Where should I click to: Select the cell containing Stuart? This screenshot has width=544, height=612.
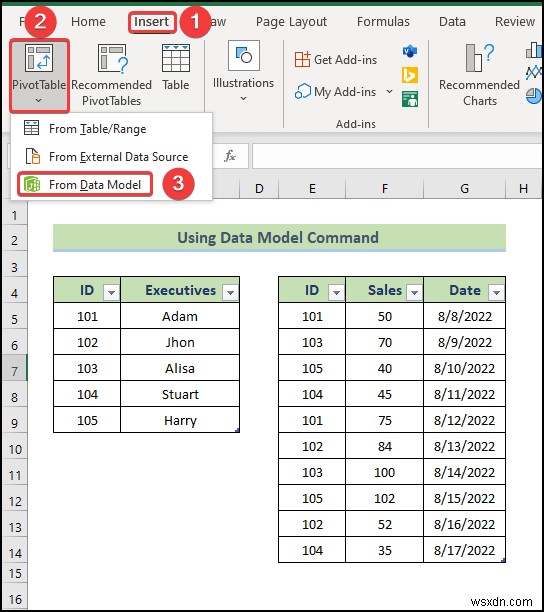180,394
